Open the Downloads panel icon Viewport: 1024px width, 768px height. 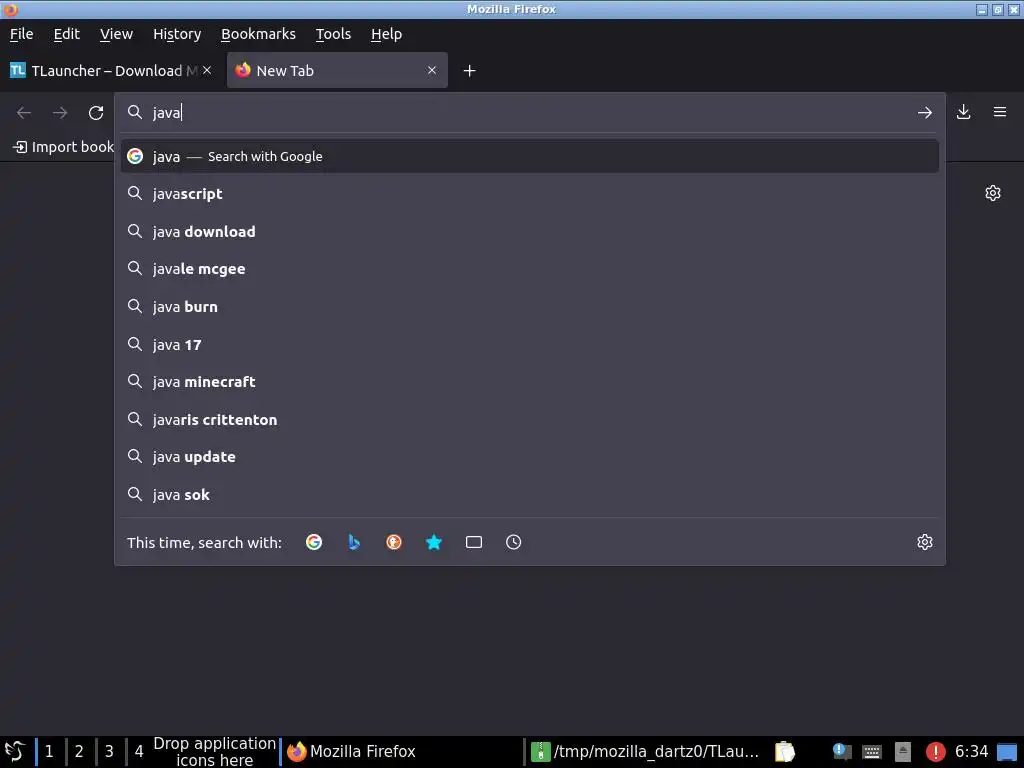pyautogui.click(x=963, y=112)
